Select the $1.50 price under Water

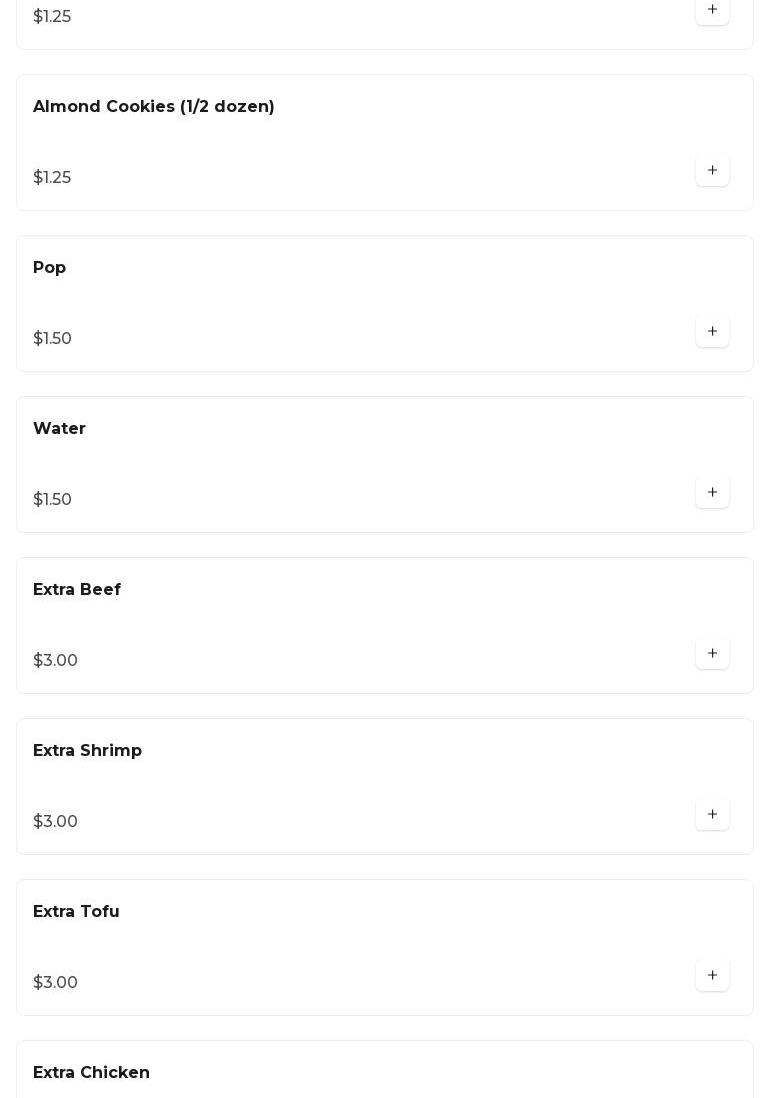53,500
